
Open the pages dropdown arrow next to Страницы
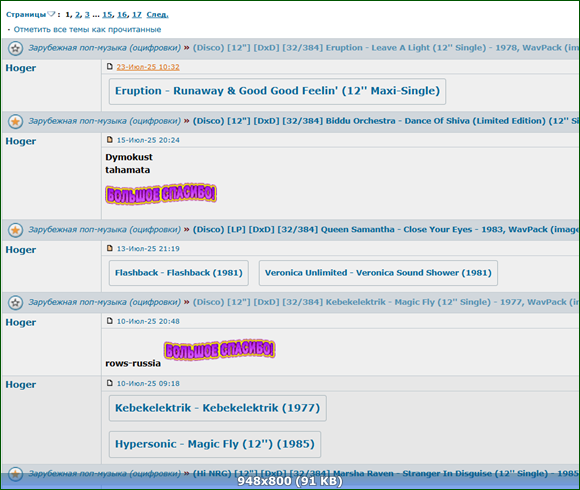pyautogui.click(x=51, y=14)
